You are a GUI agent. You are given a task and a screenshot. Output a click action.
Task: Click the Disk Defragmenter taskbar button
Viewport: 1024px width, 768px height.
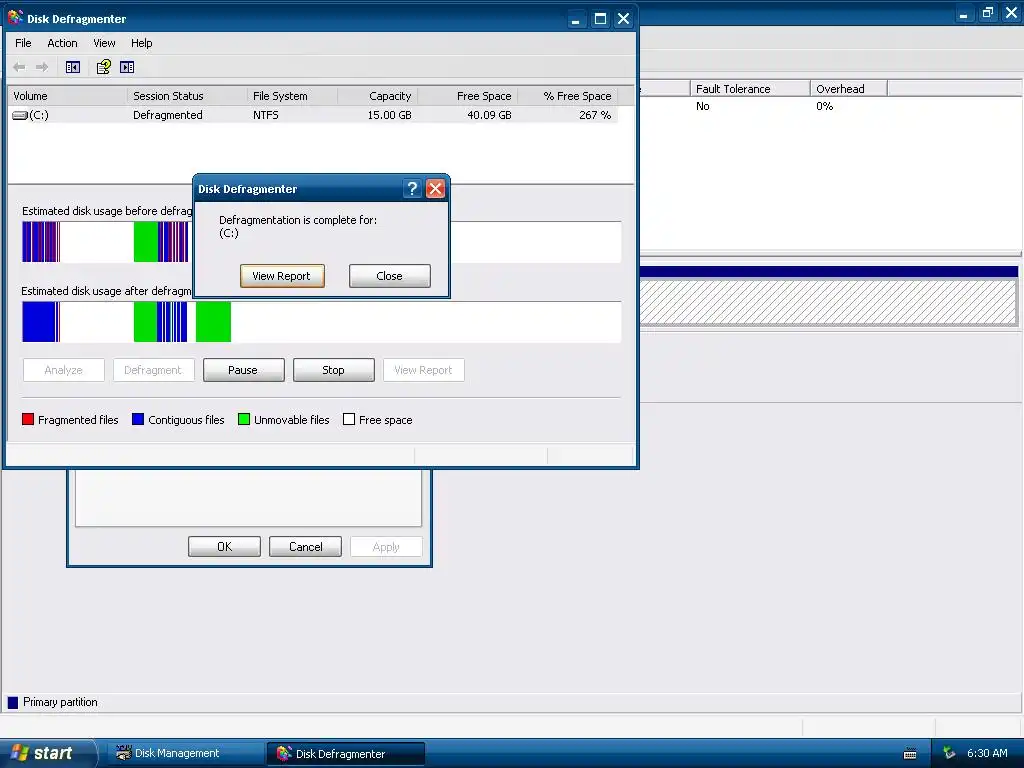click(345, 754)
